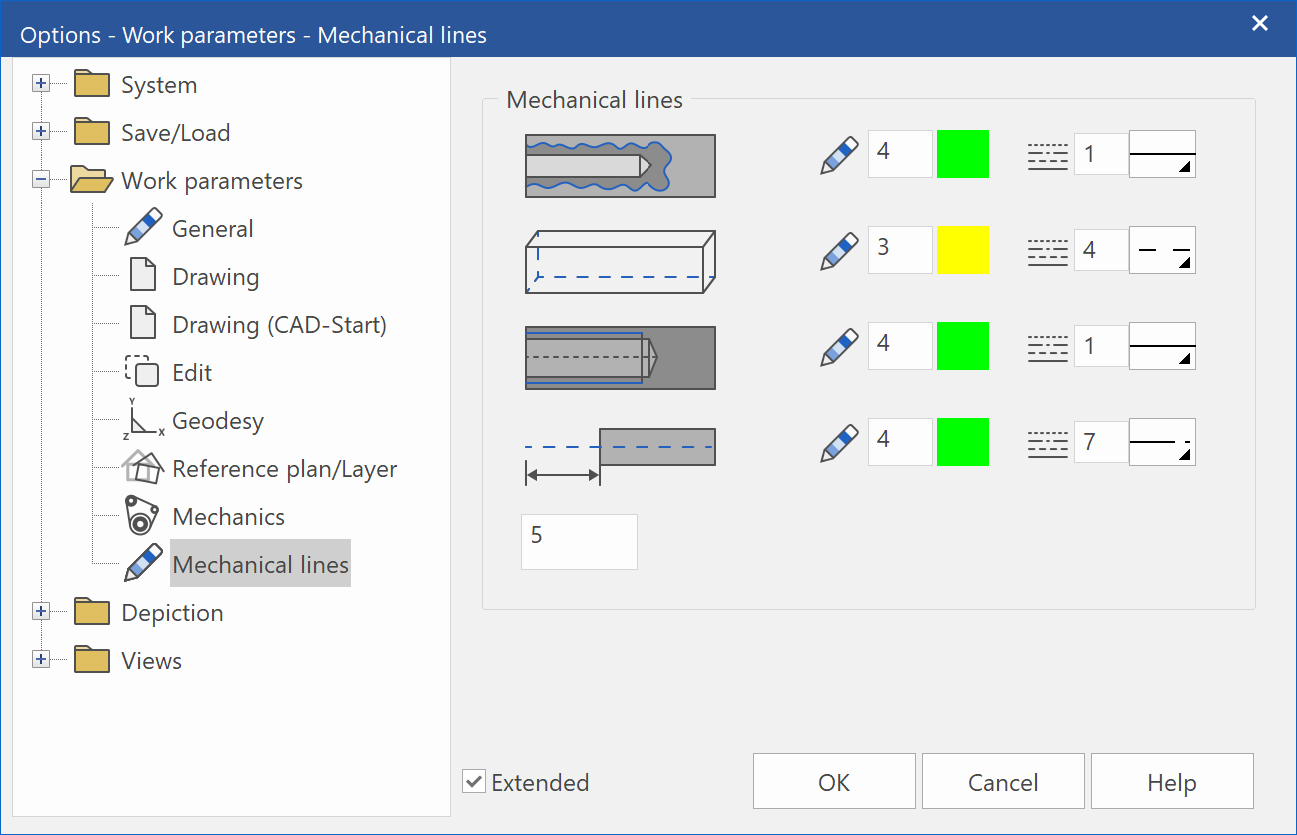Edit pen number 4 for thread lines
The image size is (1297, 835).
pyautogui.click(x=900, y=346)
